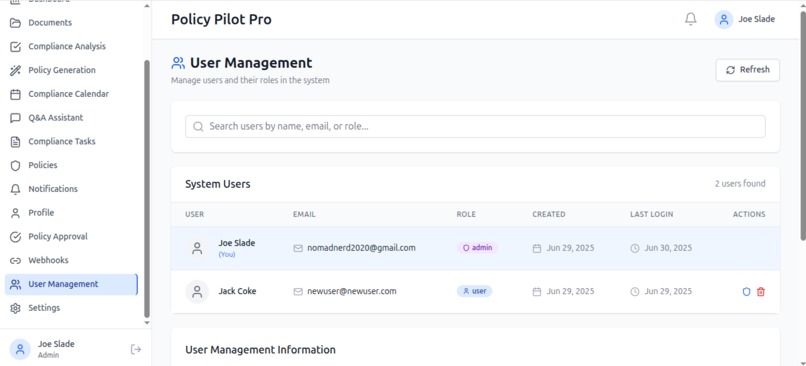Click the EMAIL column header
Image resolution: width=806 pixels, height=366 pixels.
click(x=304, y=214)
